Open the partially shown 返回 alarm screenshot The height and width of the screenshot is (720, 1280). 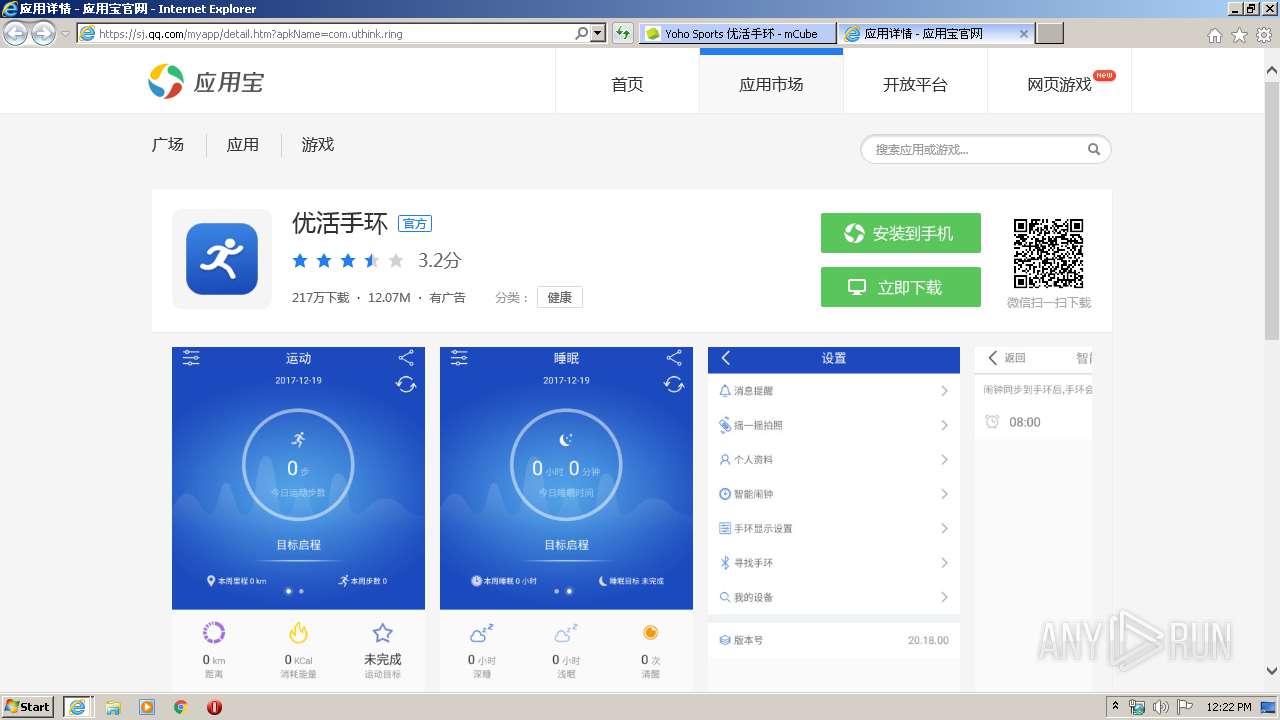(1033, 519)
